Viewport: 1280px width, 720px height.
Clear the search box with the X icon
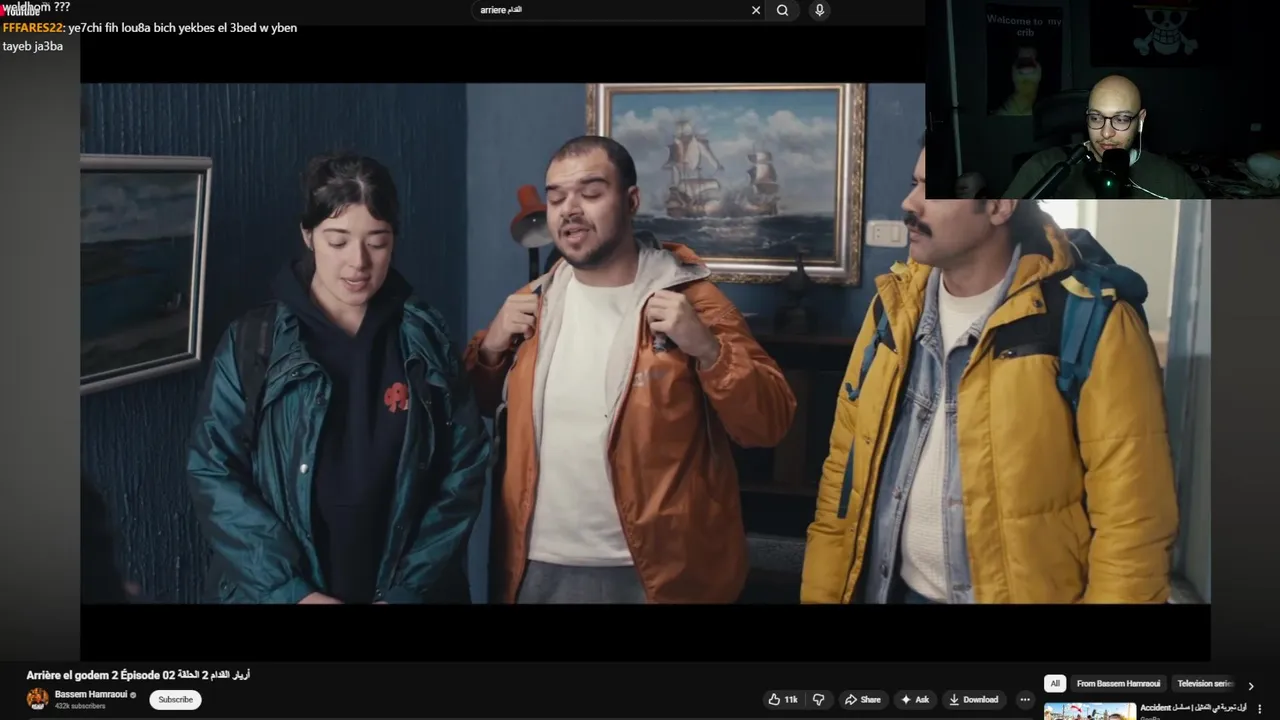point(756,10)
